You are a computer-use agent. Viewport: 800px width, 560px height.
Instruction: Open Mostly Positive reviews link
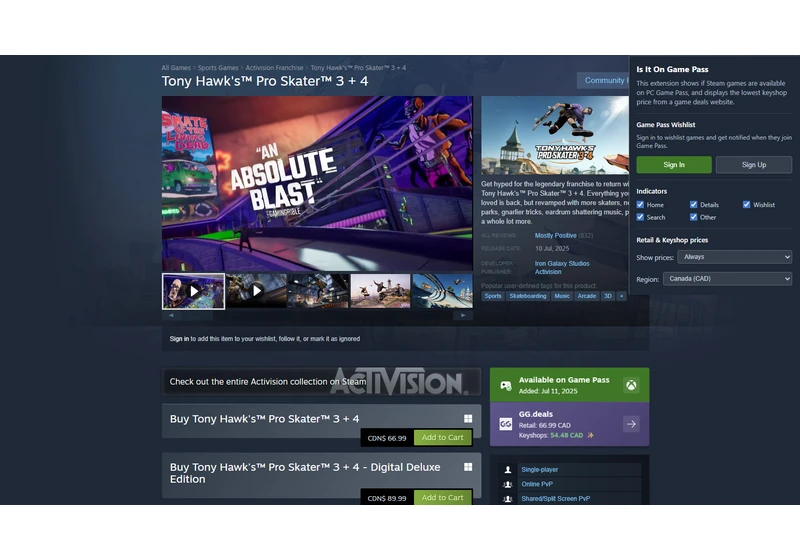(556, 236)
